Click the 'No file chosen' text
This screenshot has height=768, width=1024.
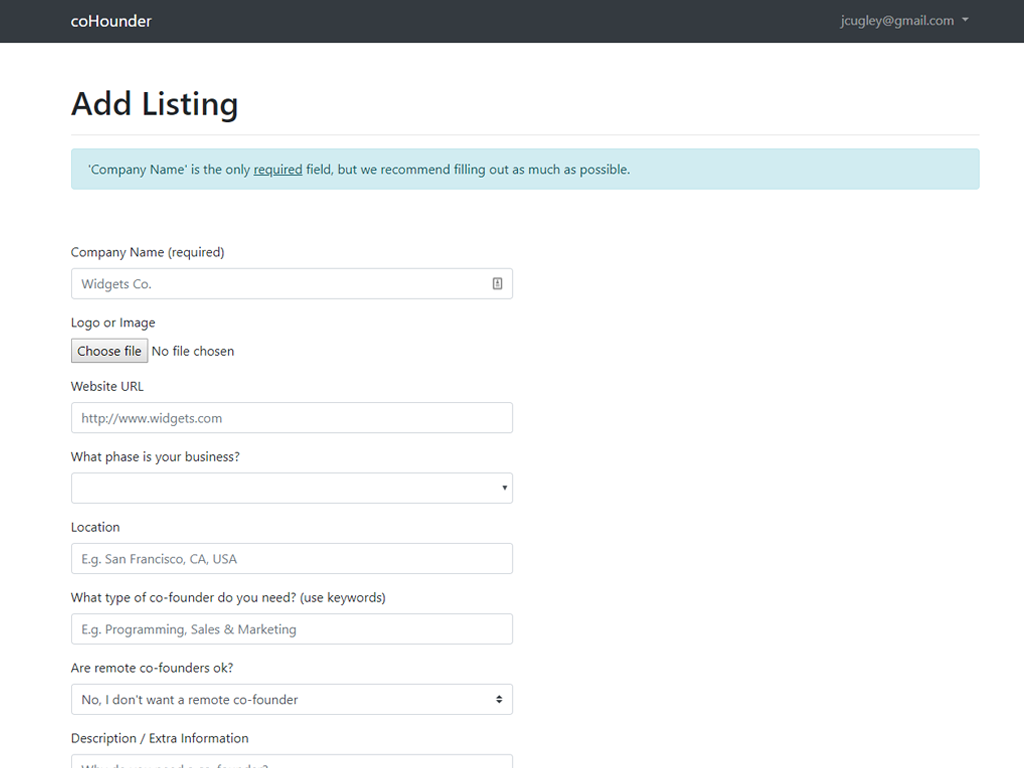[x=193, y=351]
